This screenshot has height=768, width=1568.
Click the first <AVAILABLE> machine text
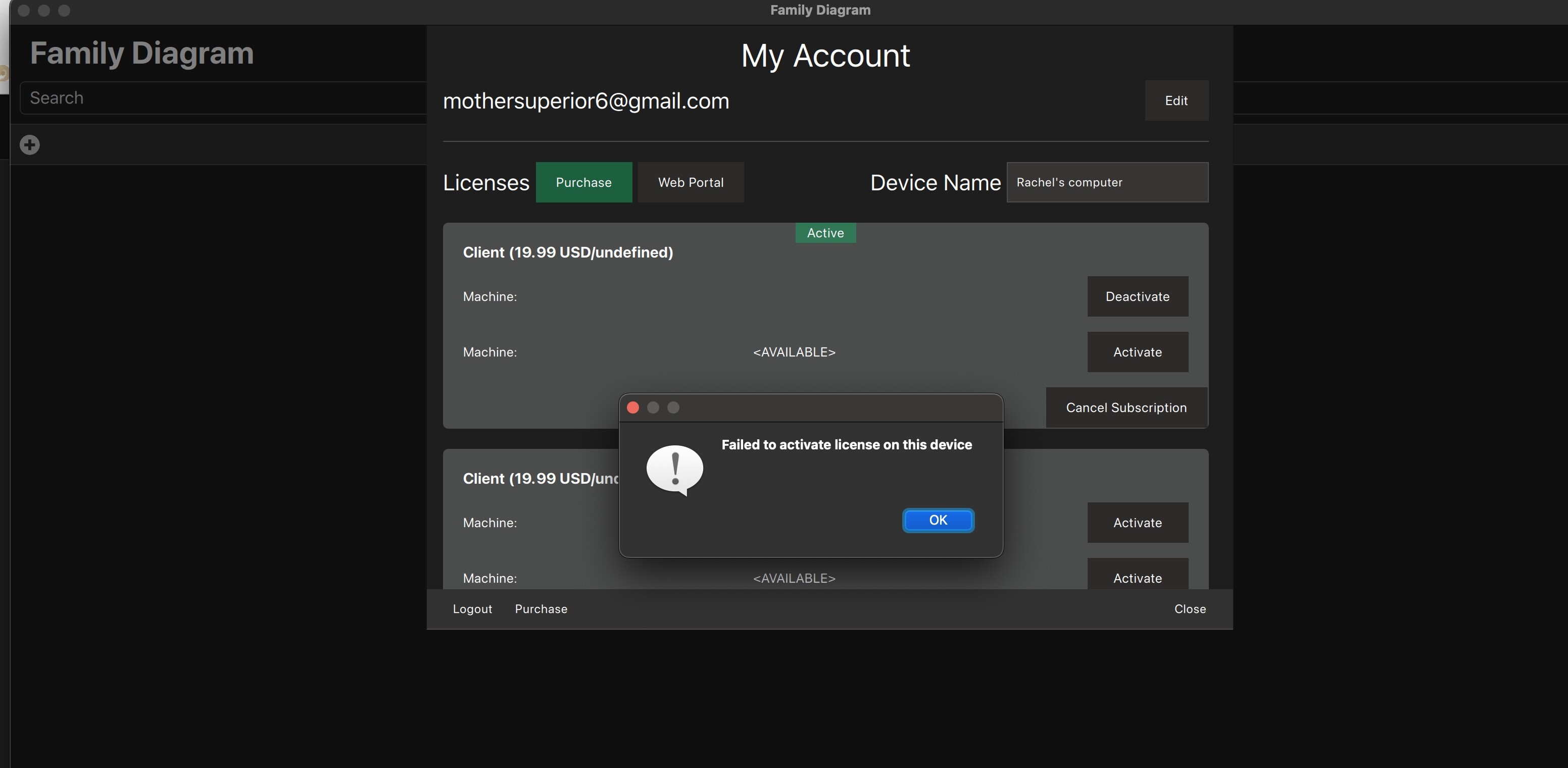pyautogui.click(x=794, y=352)
